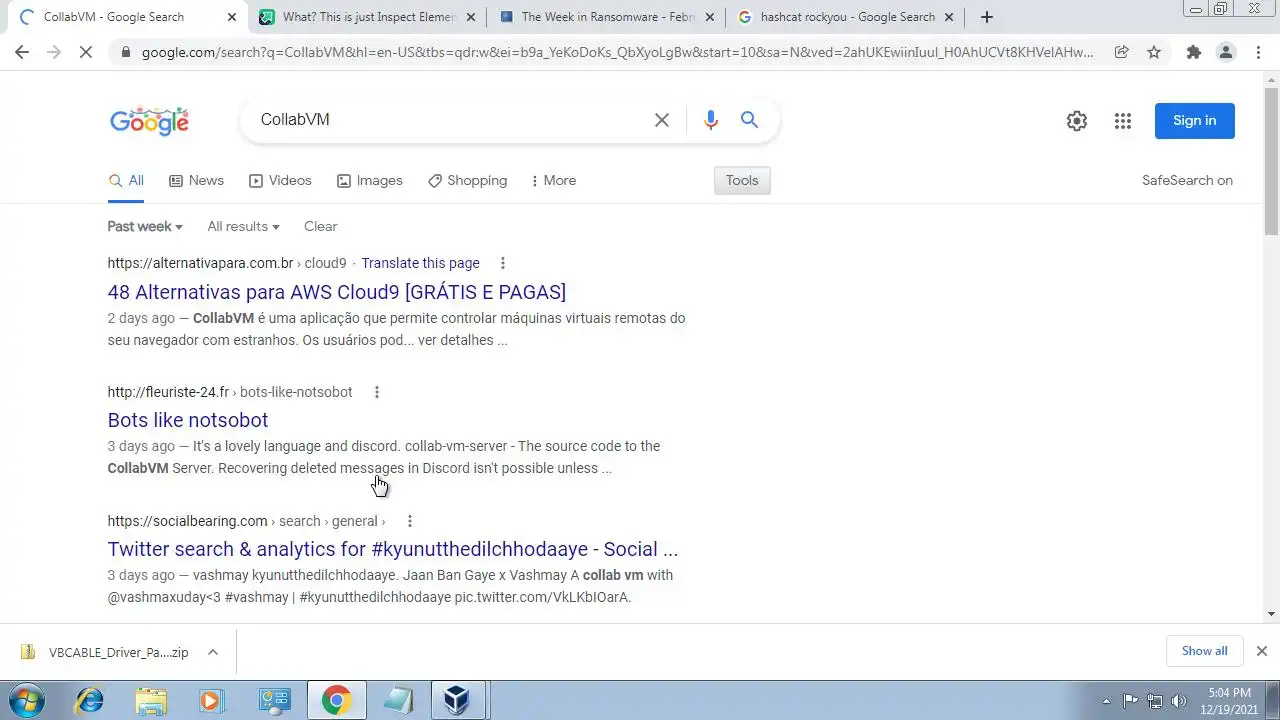This screenshot has width=1280, height=720.
Task: Open the site info lock icon
Action: (x=124, y=52)
